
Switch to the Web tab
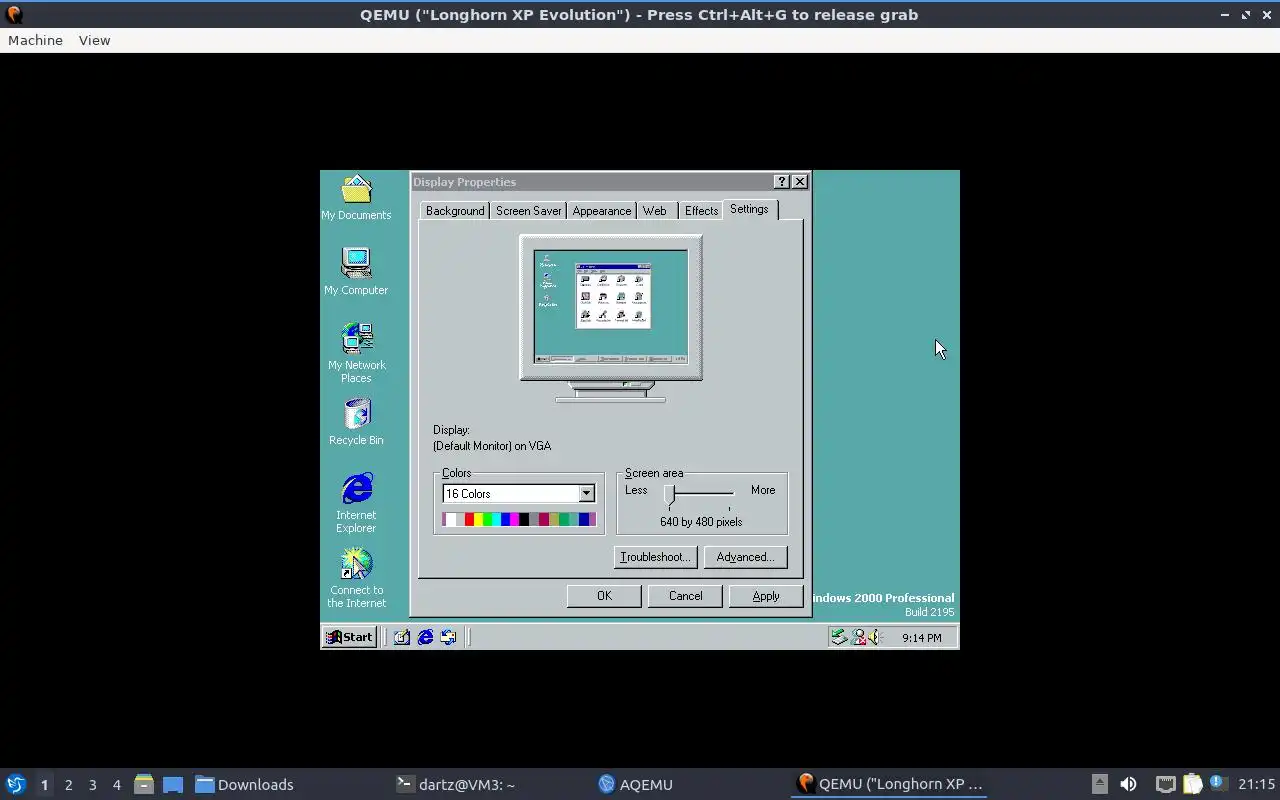655,211
